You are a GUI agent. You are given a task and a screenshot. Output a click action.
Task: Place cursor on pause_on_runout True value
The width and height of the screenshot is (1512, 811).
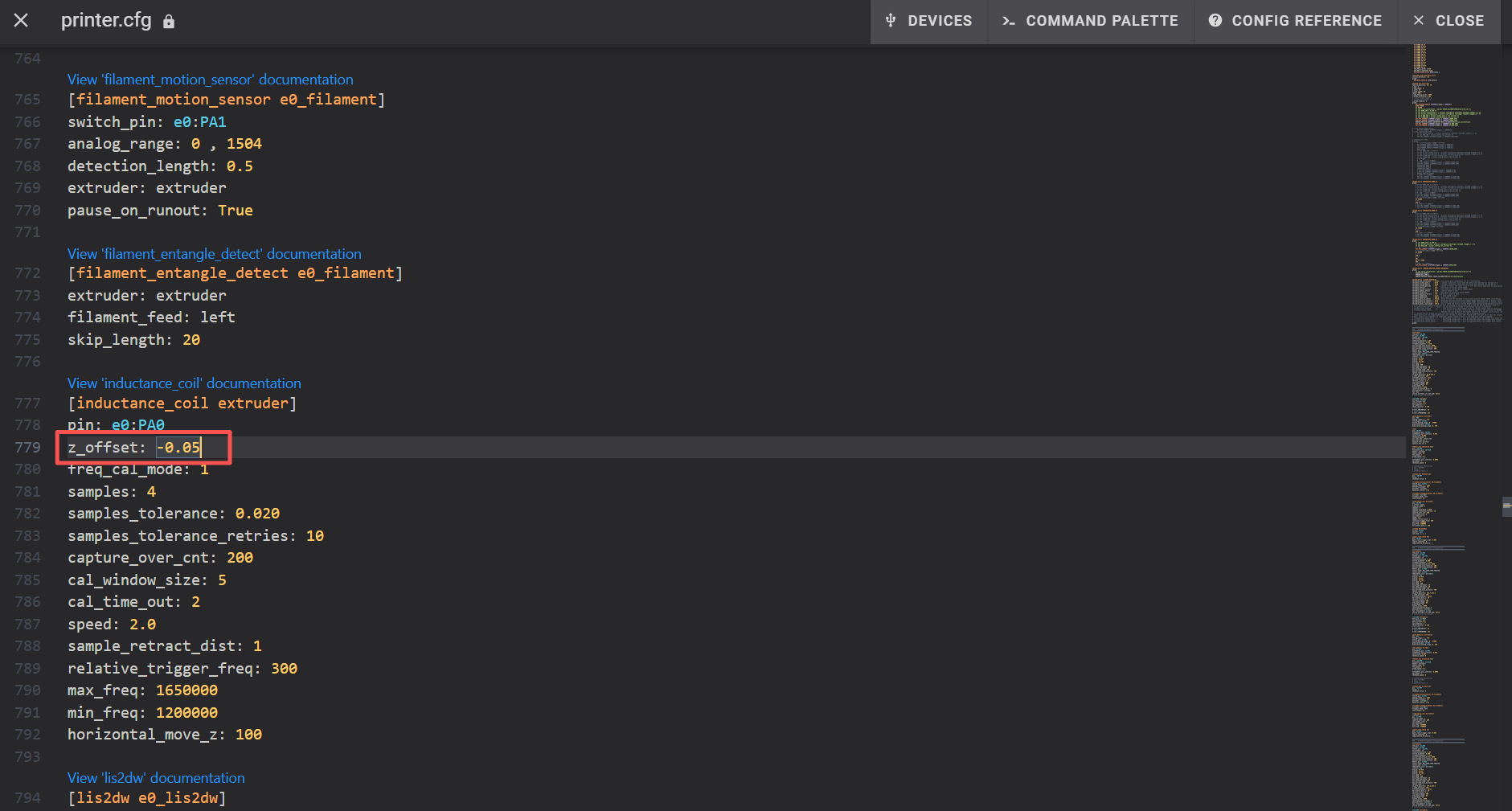(x=235, y=211)
